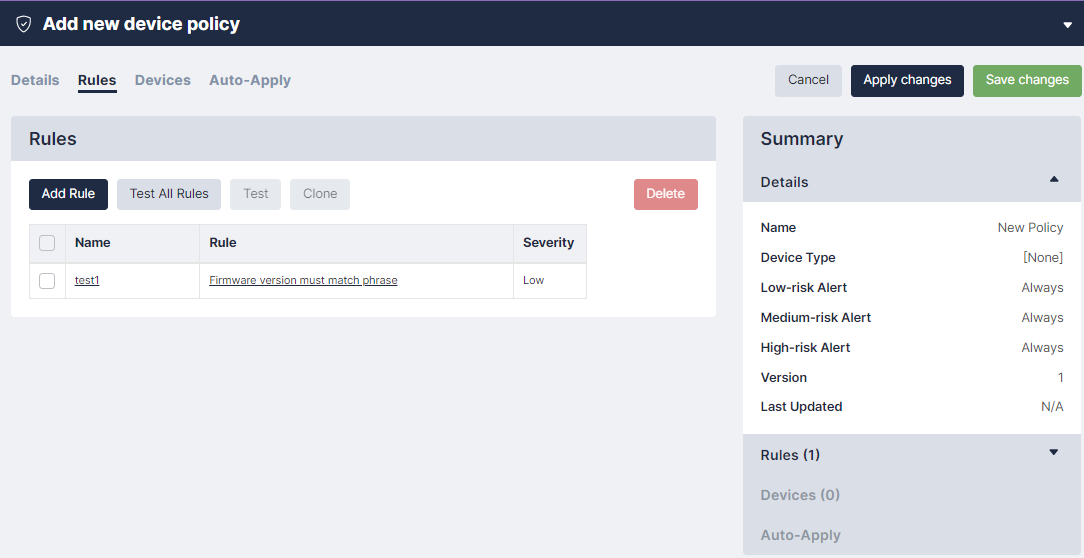Select the Rules tab
1084x558 pixels.
97,80
